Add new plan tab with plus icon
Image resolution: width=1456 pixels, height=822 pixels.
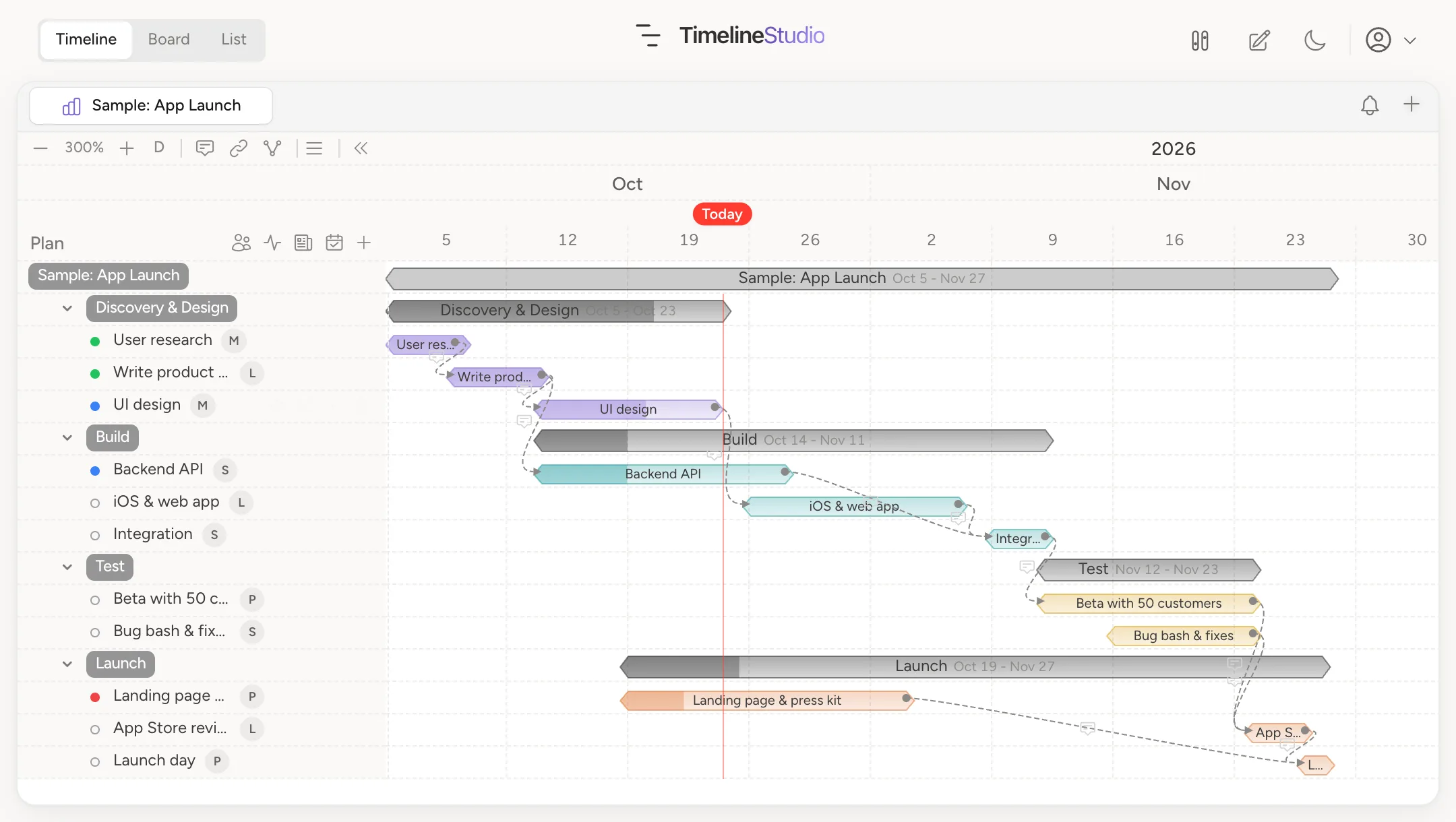coord(1412,104)
